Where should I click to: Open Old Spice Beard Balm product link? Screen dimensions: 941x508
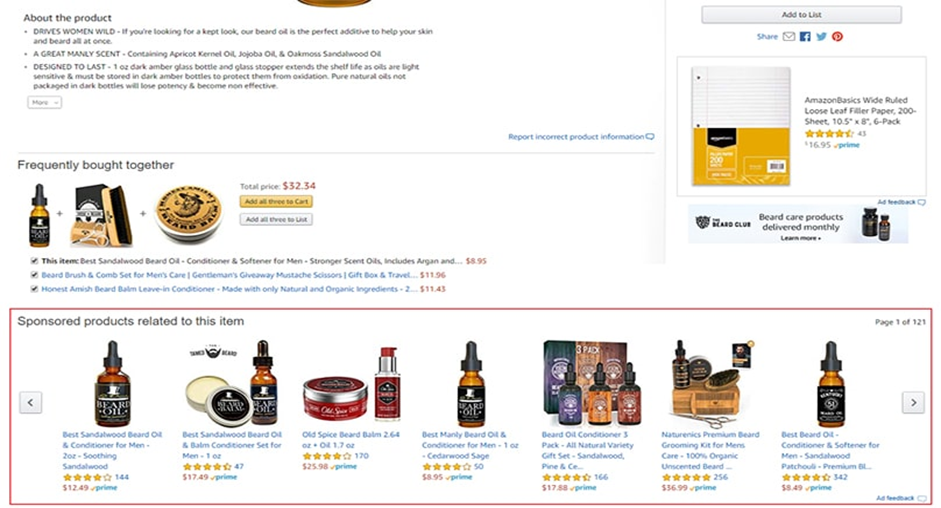pyautogui.click(x=350, y=440)
